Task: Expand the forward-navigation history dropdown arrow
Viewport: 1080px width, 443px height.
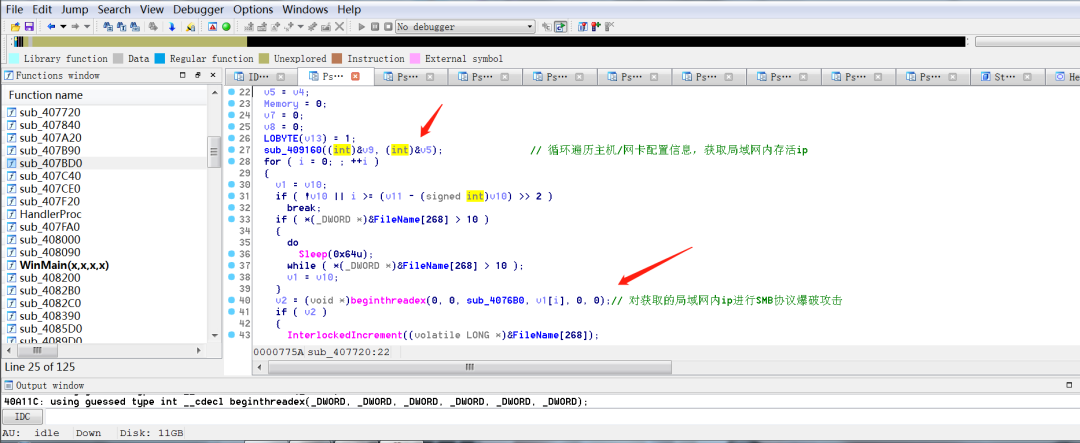Action: point(88,26)
